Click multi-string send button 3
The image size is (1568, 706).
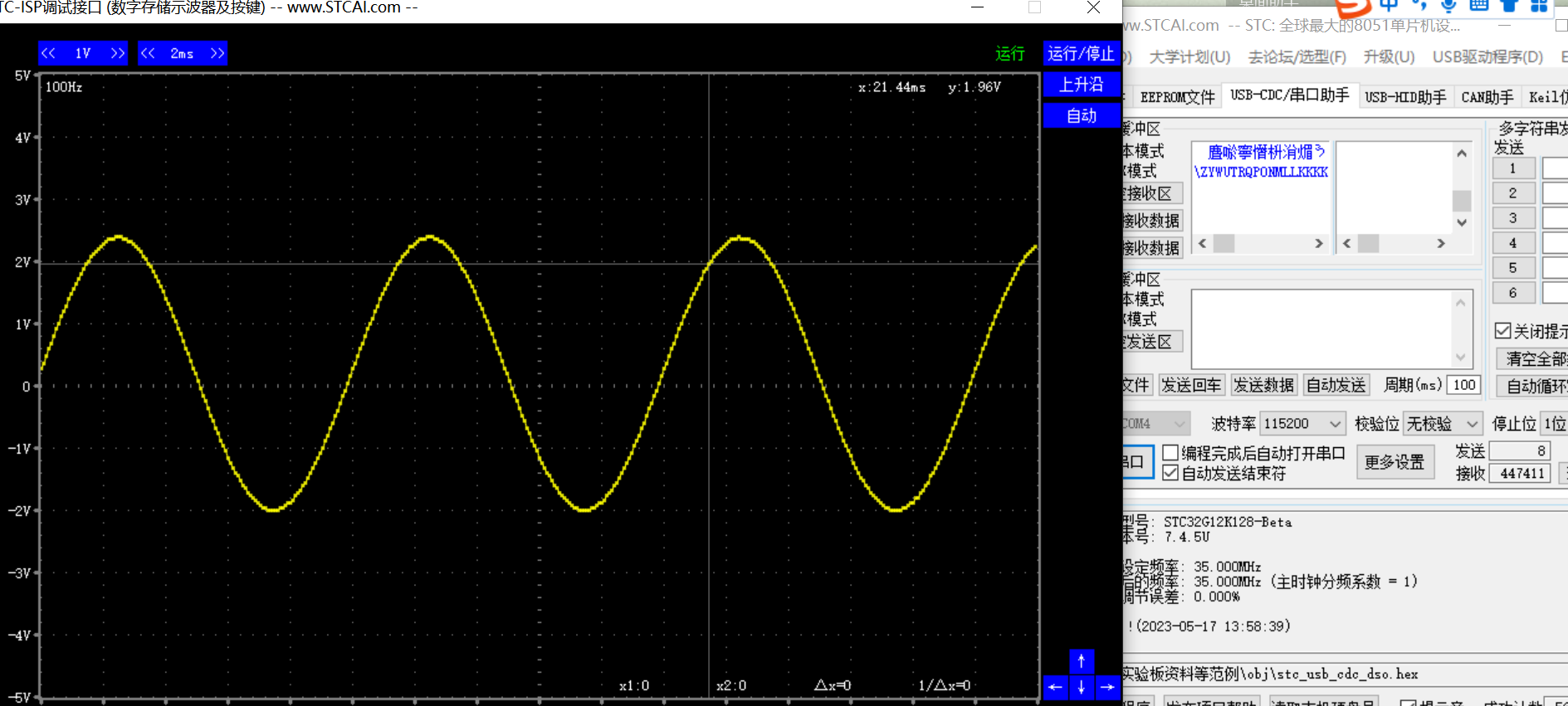1512,218
